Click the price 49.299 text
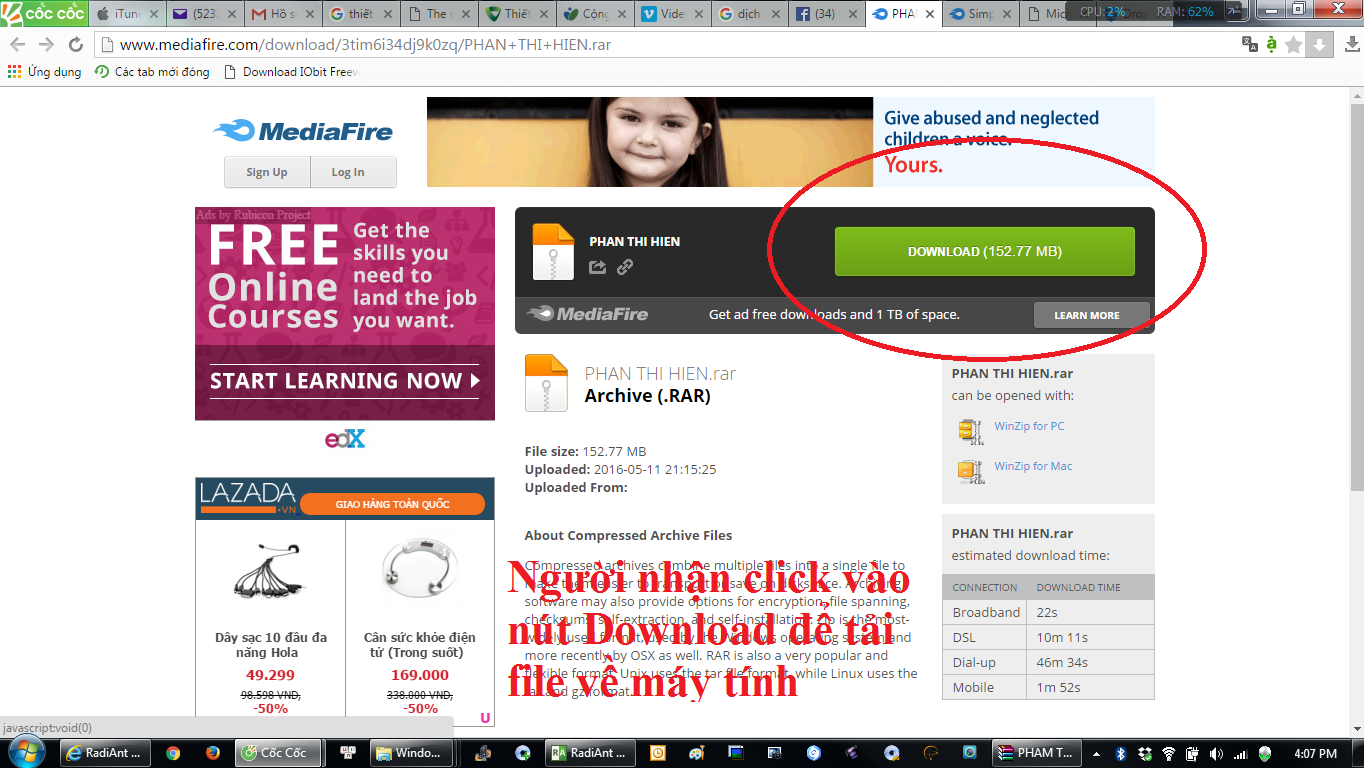This screenshot has width=1364, height=768. click(270, 675)
